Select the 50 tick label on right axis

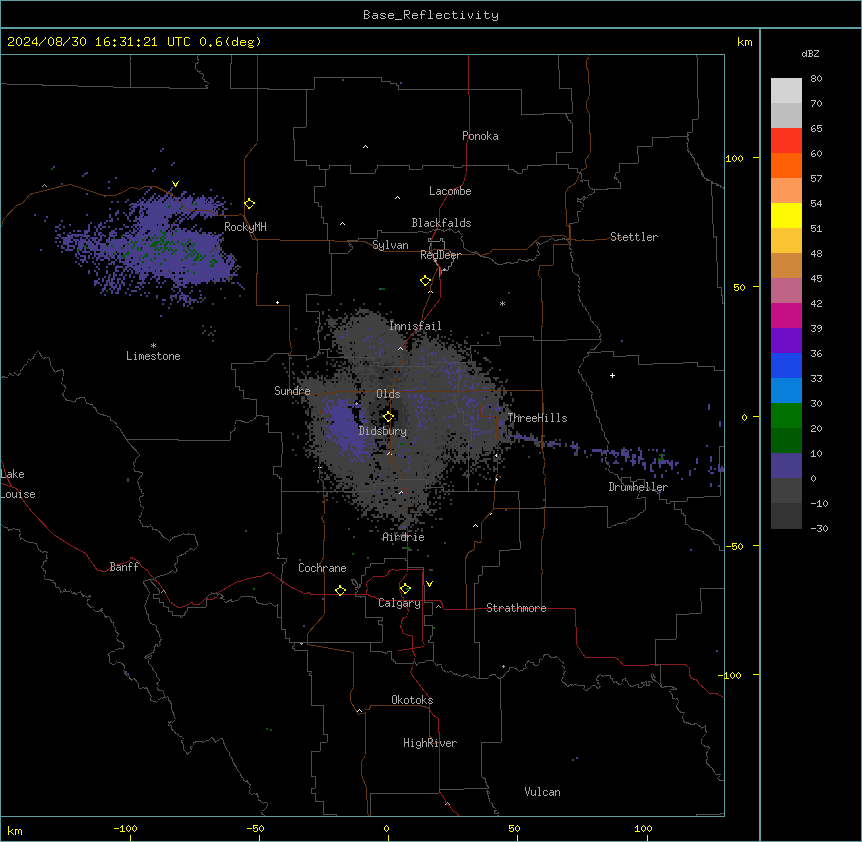pos(739,287)
